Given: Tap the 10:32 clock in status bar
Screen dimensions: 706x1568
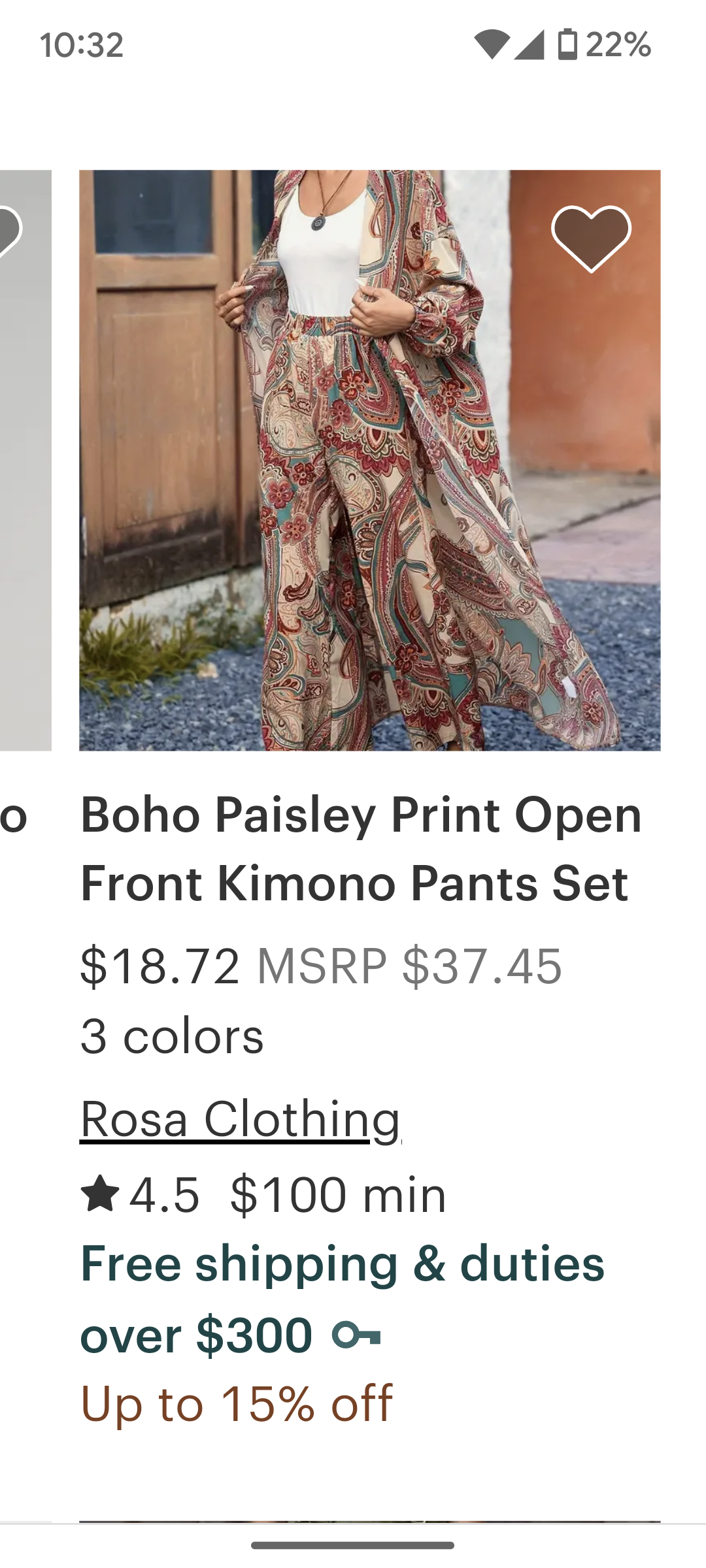Looking at the screenshot, I should [x=82, y=46].
